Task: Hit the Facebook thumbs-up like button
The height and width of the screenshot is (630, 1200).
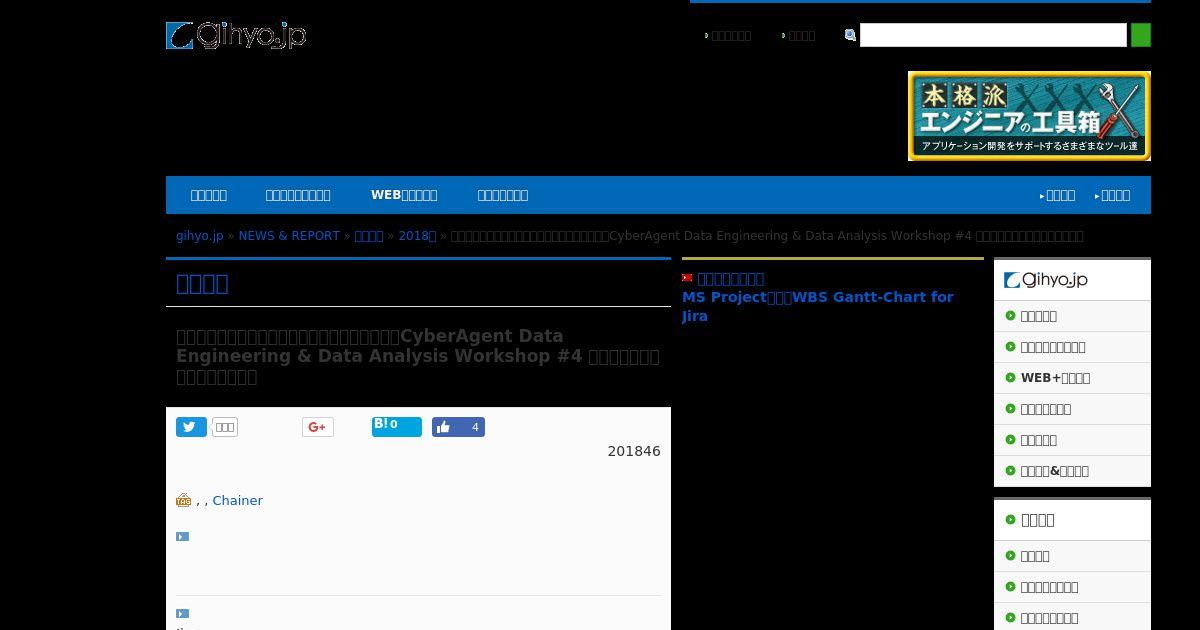Action: click(458, 427)
